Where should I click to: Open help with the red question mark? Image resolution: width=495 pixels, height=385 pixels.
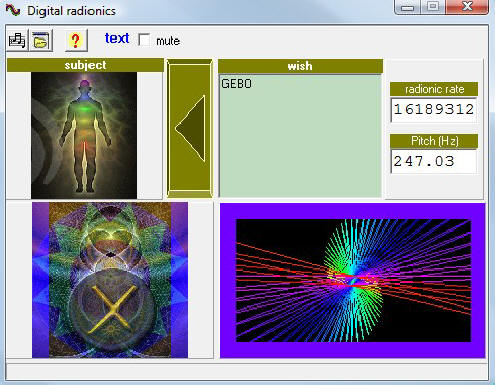(76, 40)
